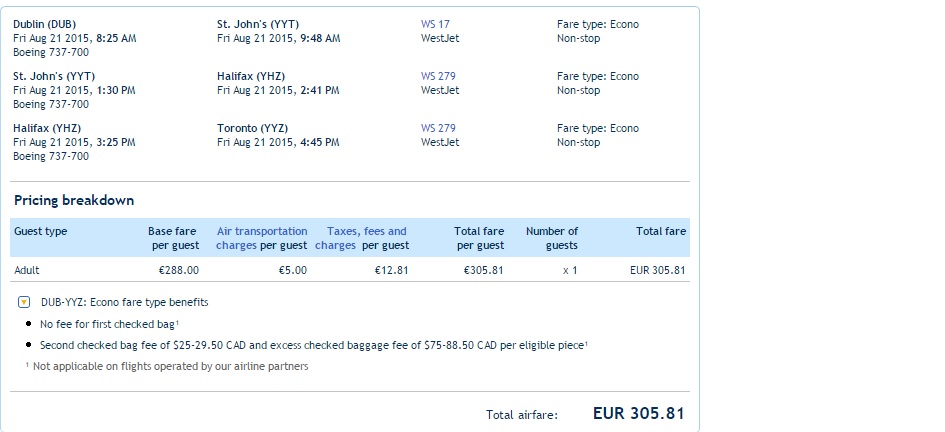
Task: Click the Dublin (DUB) departure label
Action: [x=43, y=25]
